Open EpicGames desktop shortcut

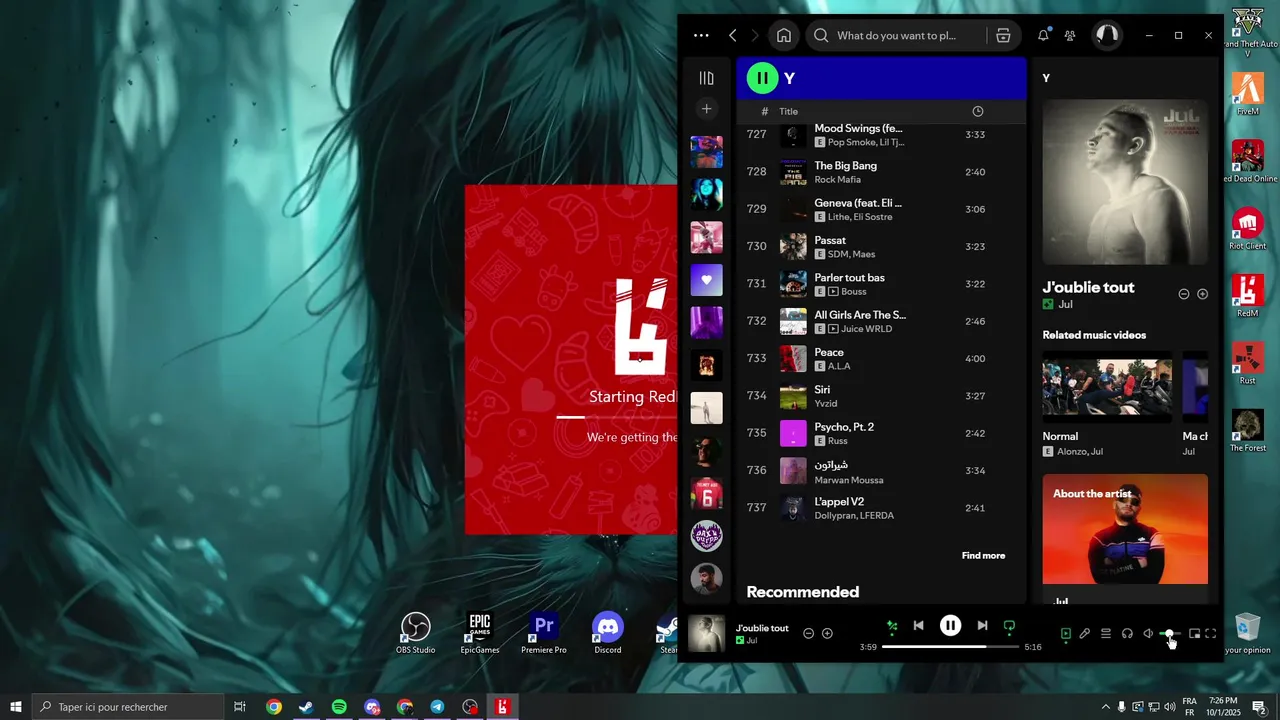(x=480, y=633)
